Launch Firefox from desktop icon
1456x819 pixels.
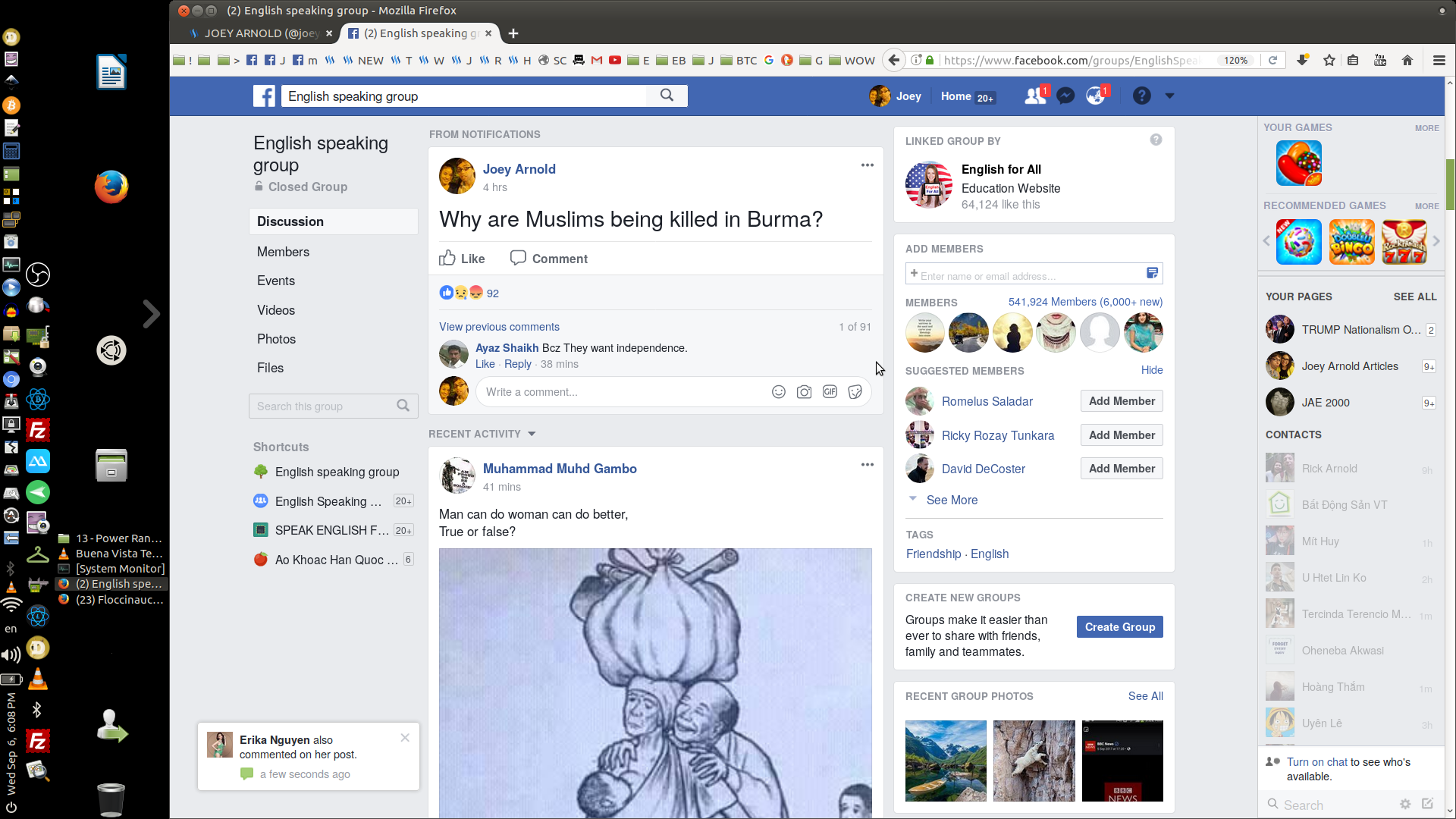click(111, 187)
